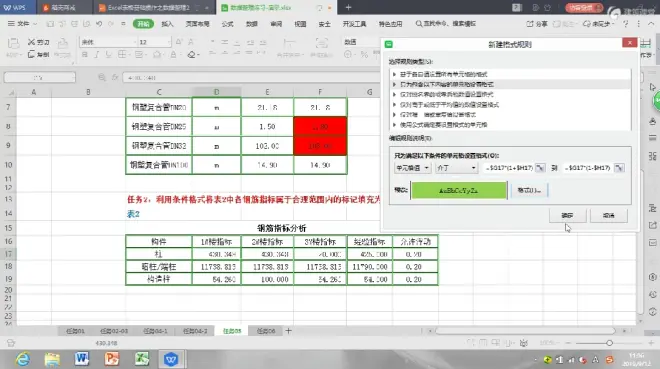Click the Bold icon in the ribbon
This screenshot has width=660, height=369.
point(85,55)
